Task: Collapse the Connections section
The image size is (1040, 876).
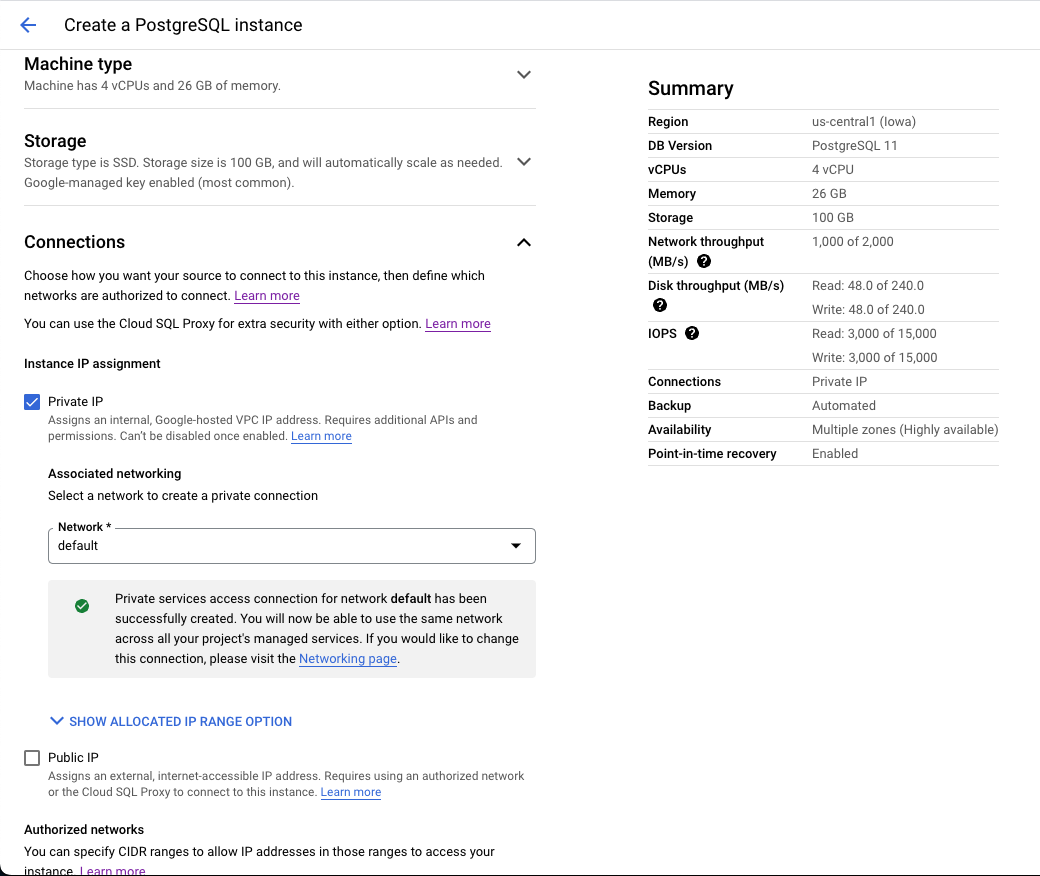Action: coord(523,242)
